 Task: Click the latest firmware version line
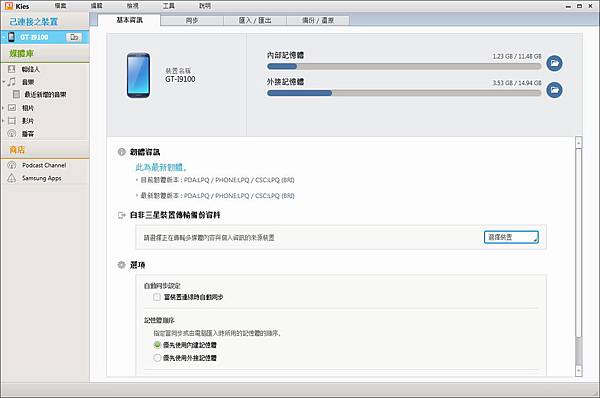coord(217,196)
